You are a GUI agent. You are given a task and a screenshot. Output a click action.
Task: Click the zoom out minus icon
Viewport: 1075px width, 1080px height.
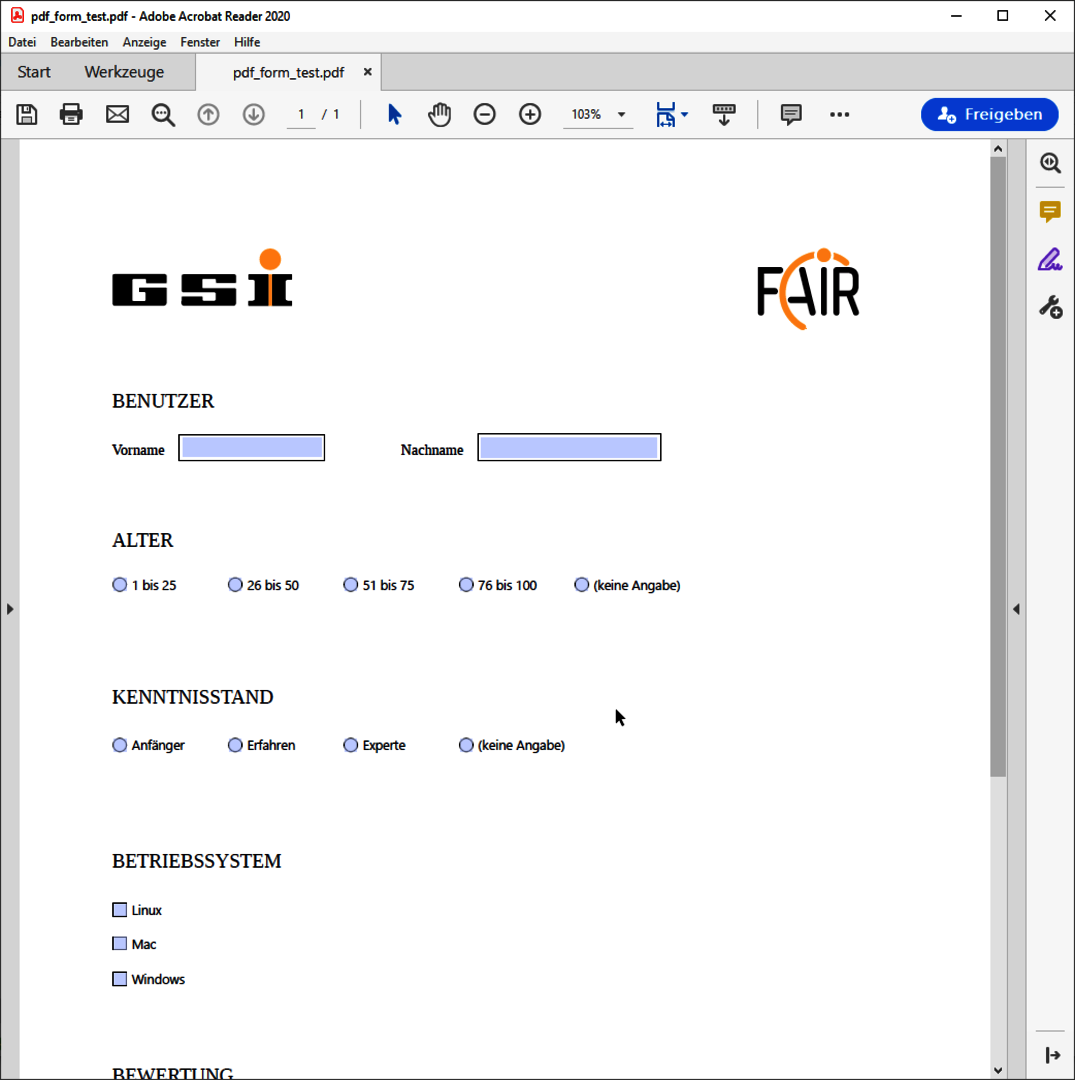click(x=484, y=114)
